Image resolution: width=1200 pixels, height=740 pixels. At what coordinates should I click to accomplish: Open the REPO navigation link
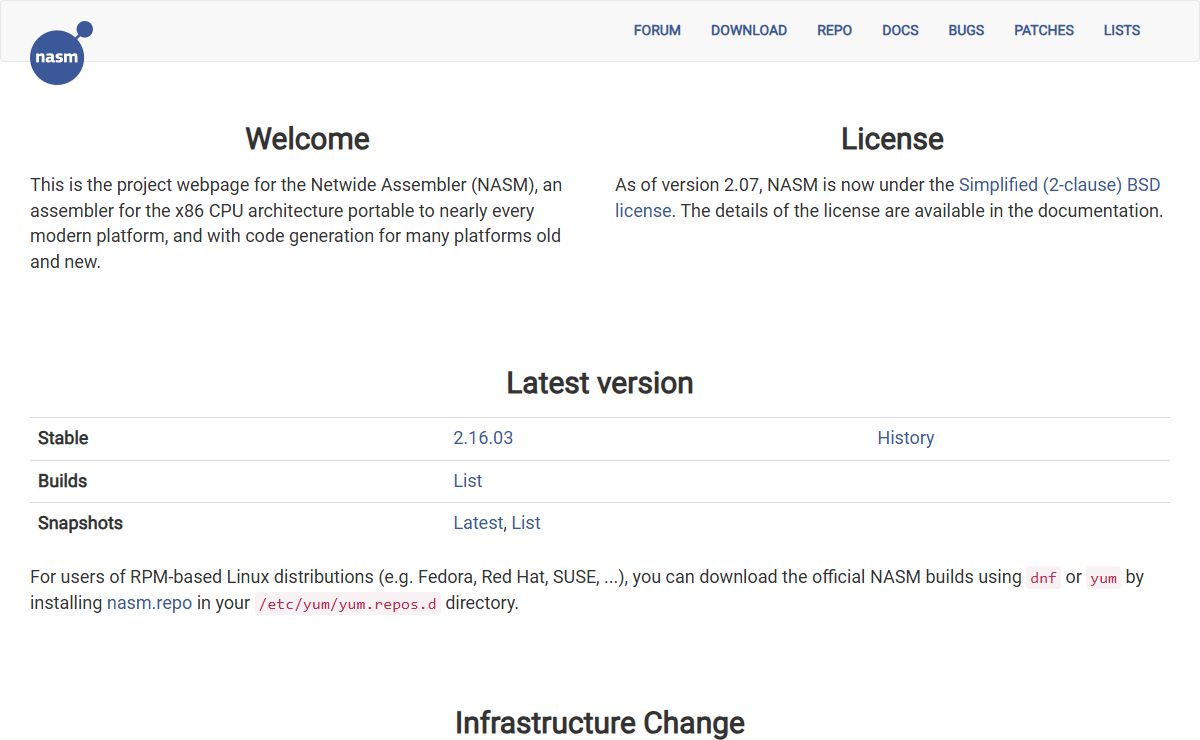click(834, 30)
